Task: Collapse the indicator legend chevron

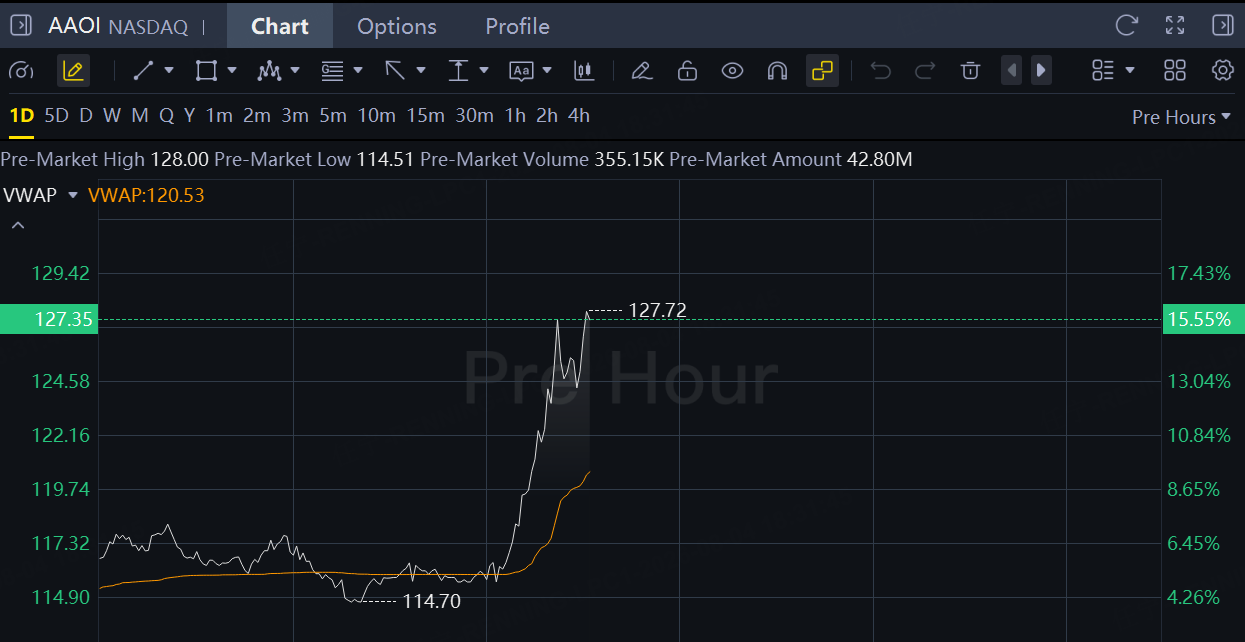Action: [x=18, y=226]
